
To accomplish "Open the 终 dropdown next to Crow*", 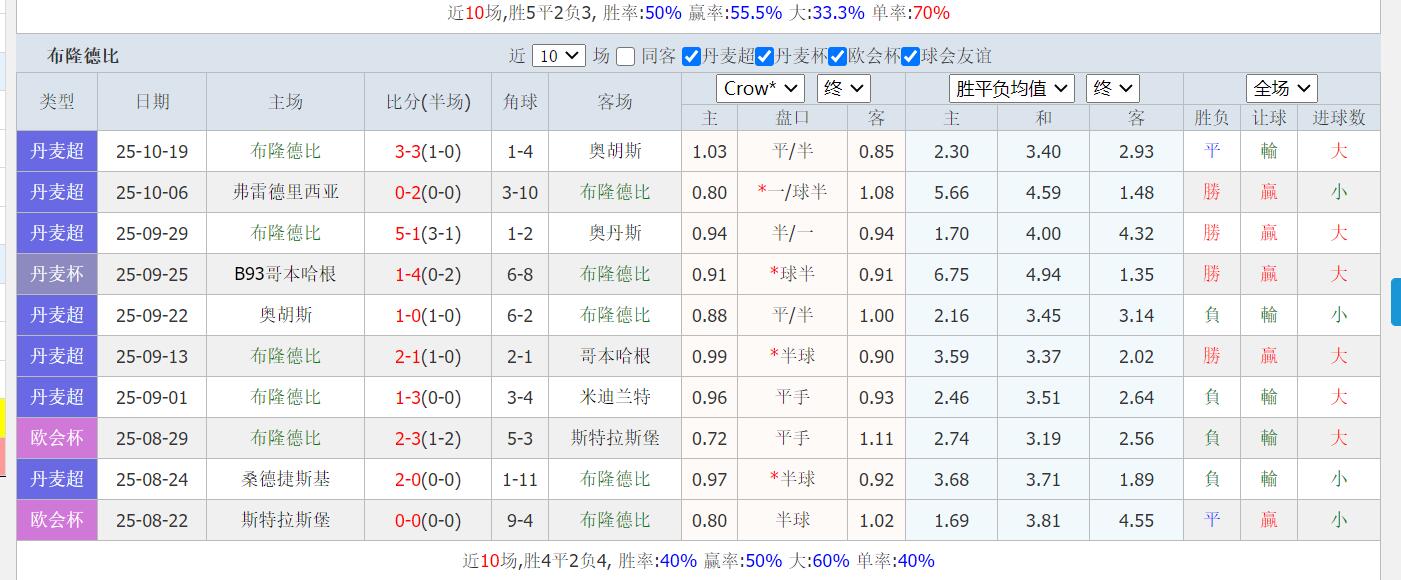I will click(x=843, y=88).
